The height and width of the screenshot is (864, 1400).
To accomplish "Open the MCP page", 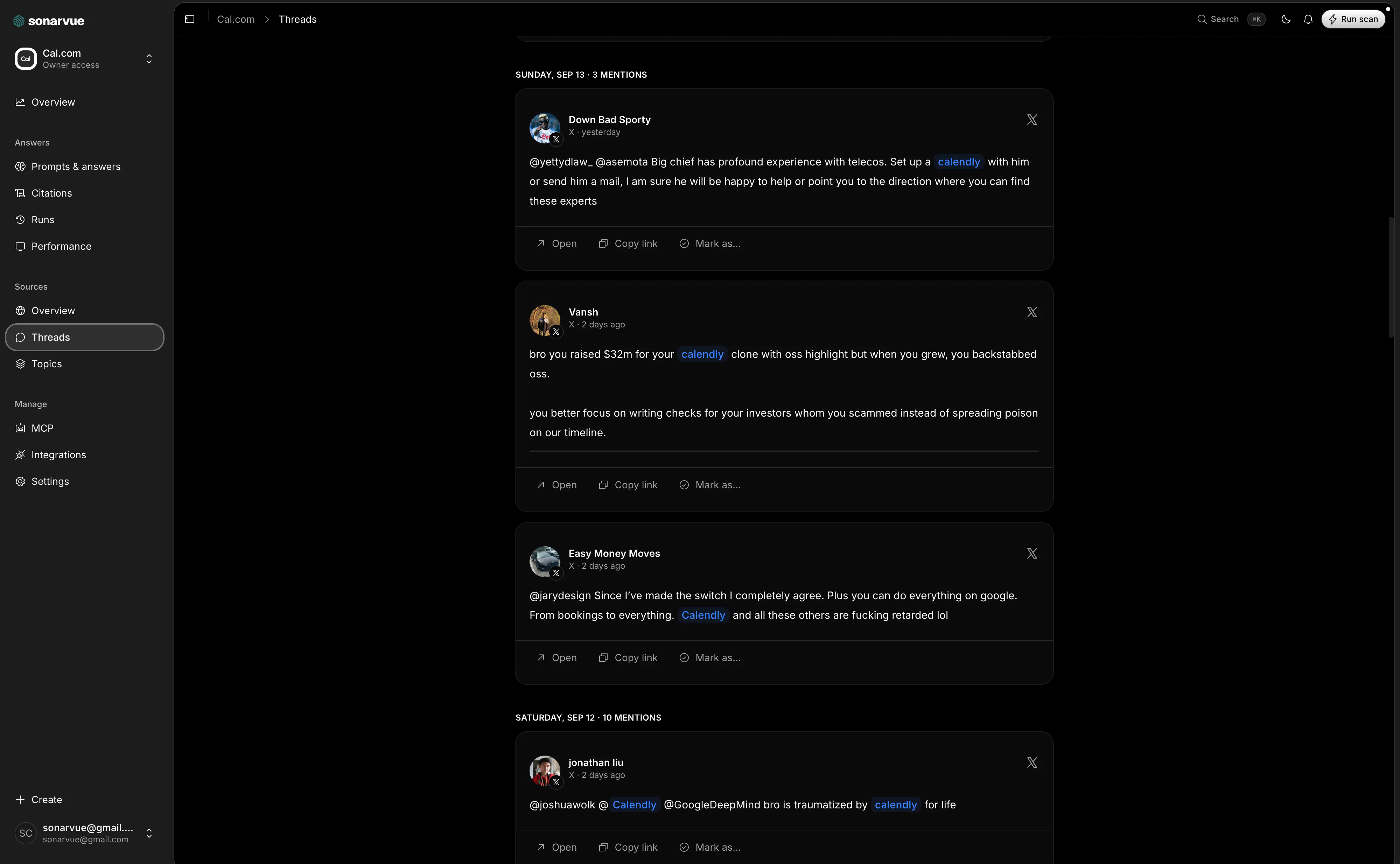I will [85, 429].
